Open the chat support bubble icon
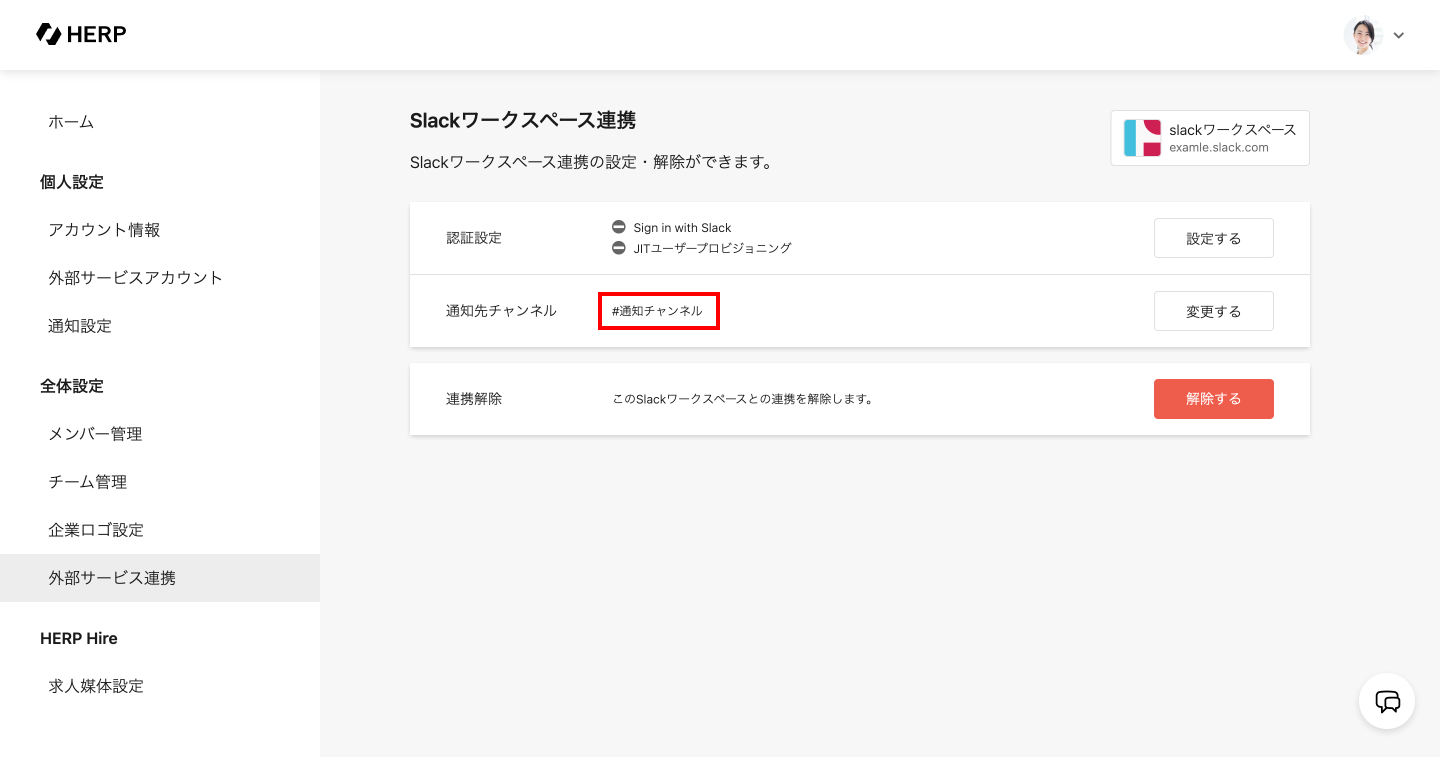Screen dimensions: 1440x757 (x=1387, y=701)
